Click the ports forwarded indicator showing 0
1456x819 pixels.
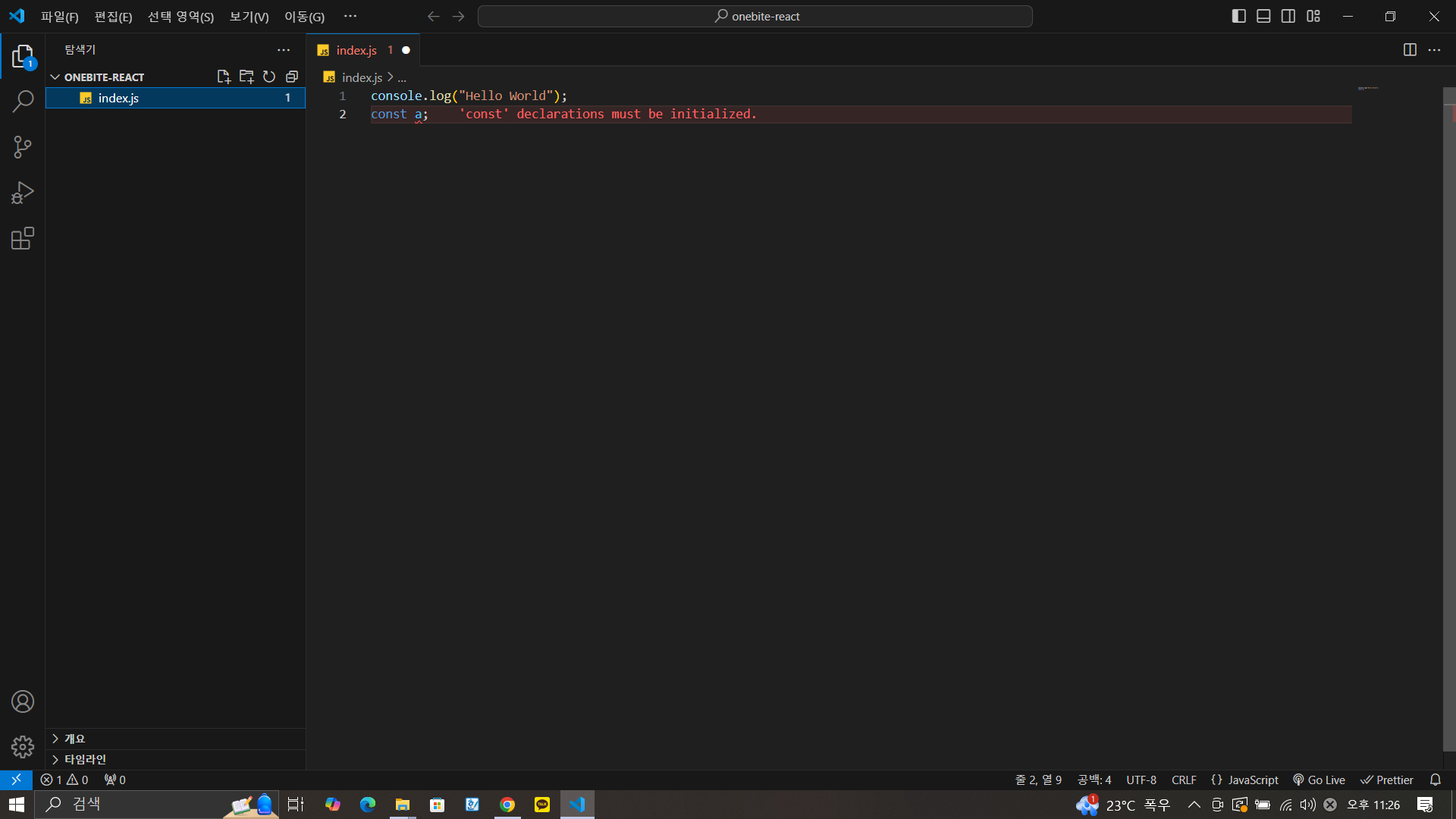(115, 780)
